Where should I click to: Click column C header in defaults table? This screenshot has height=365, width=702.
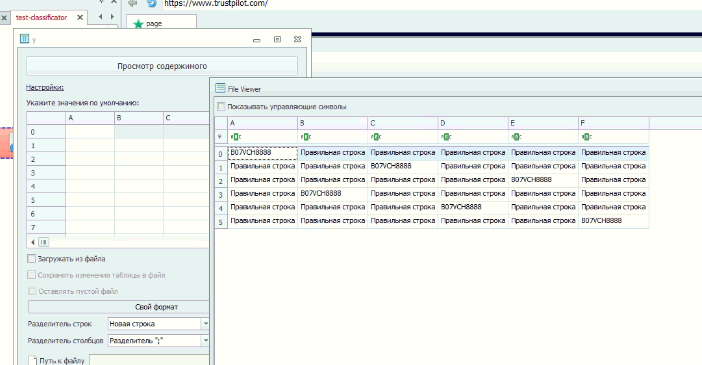point(186,118)
